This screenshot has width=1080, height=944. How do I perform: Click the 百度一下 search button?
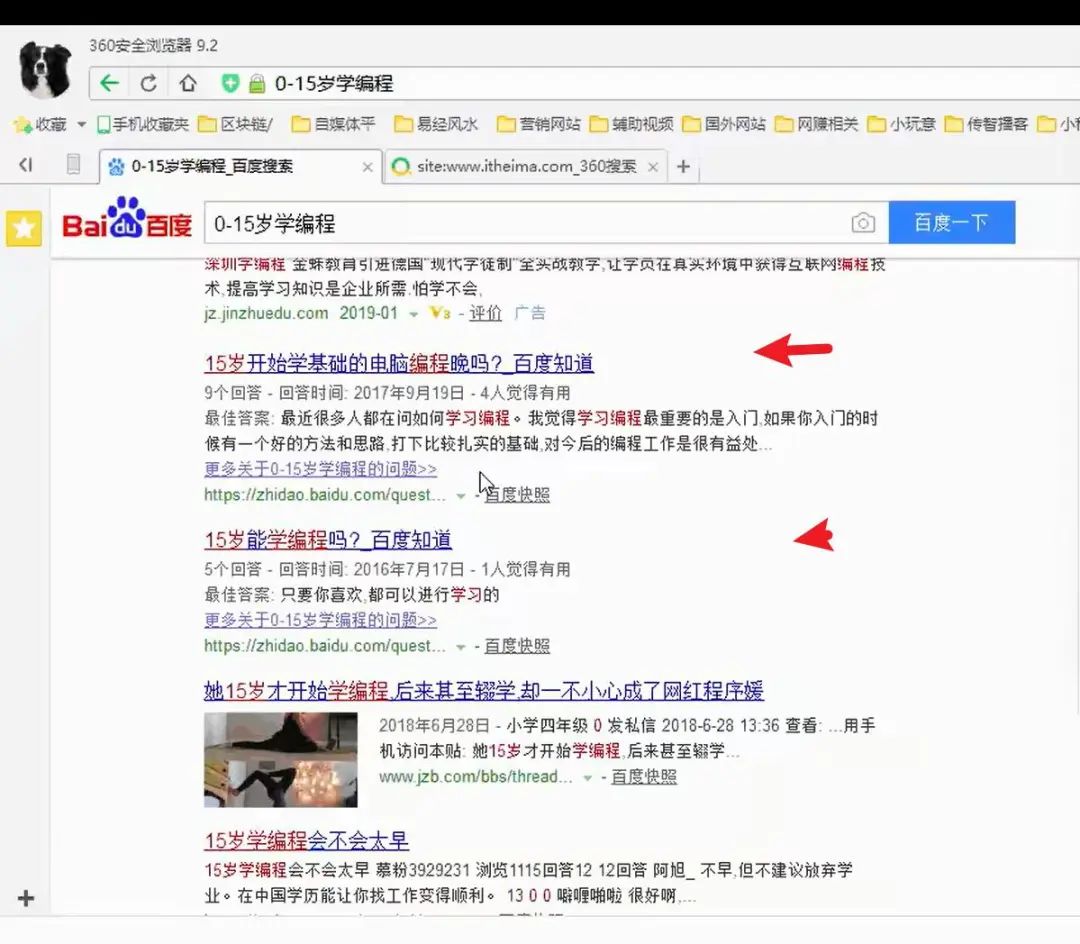[x=952, y=222]
